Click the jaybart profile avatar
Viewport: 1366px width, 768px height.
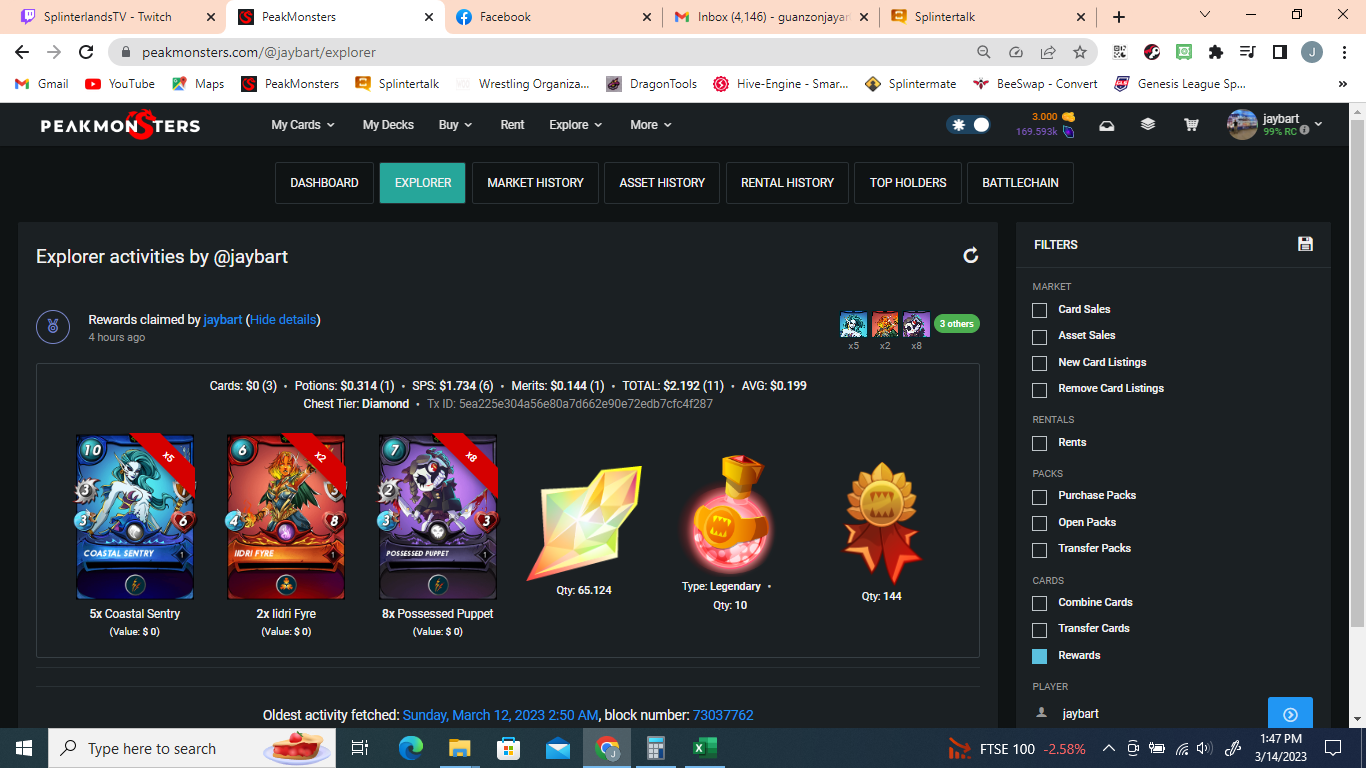coord(1242,125)
